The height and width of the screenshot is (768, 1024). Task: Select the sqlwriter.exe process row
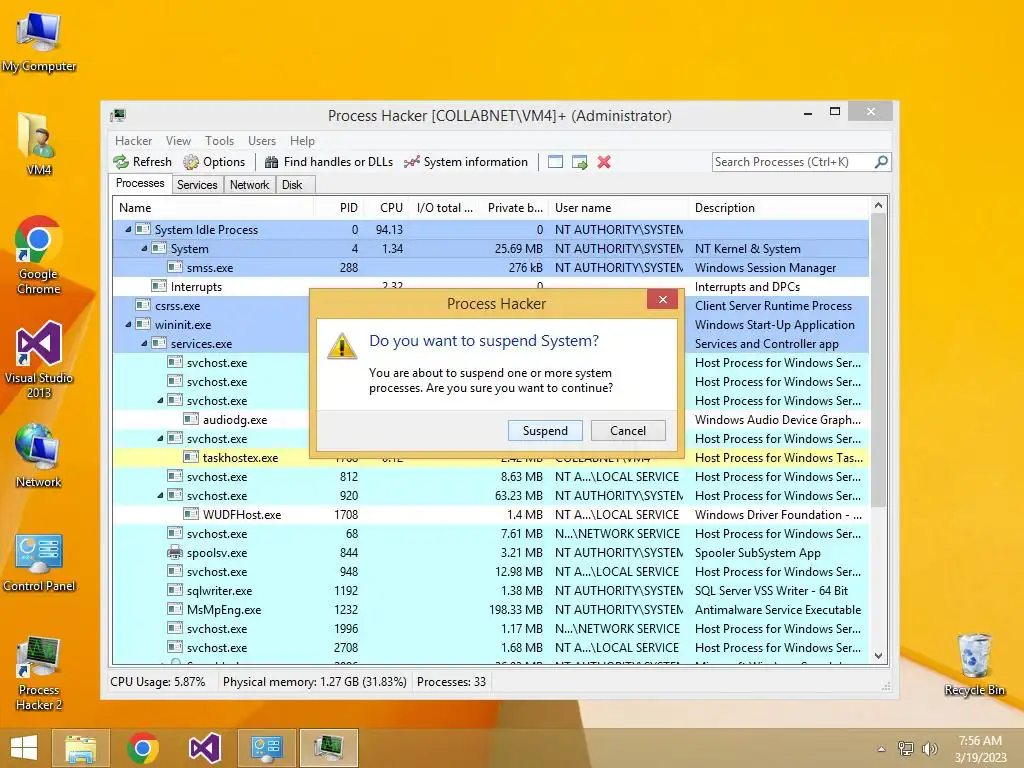click(490, 590)
